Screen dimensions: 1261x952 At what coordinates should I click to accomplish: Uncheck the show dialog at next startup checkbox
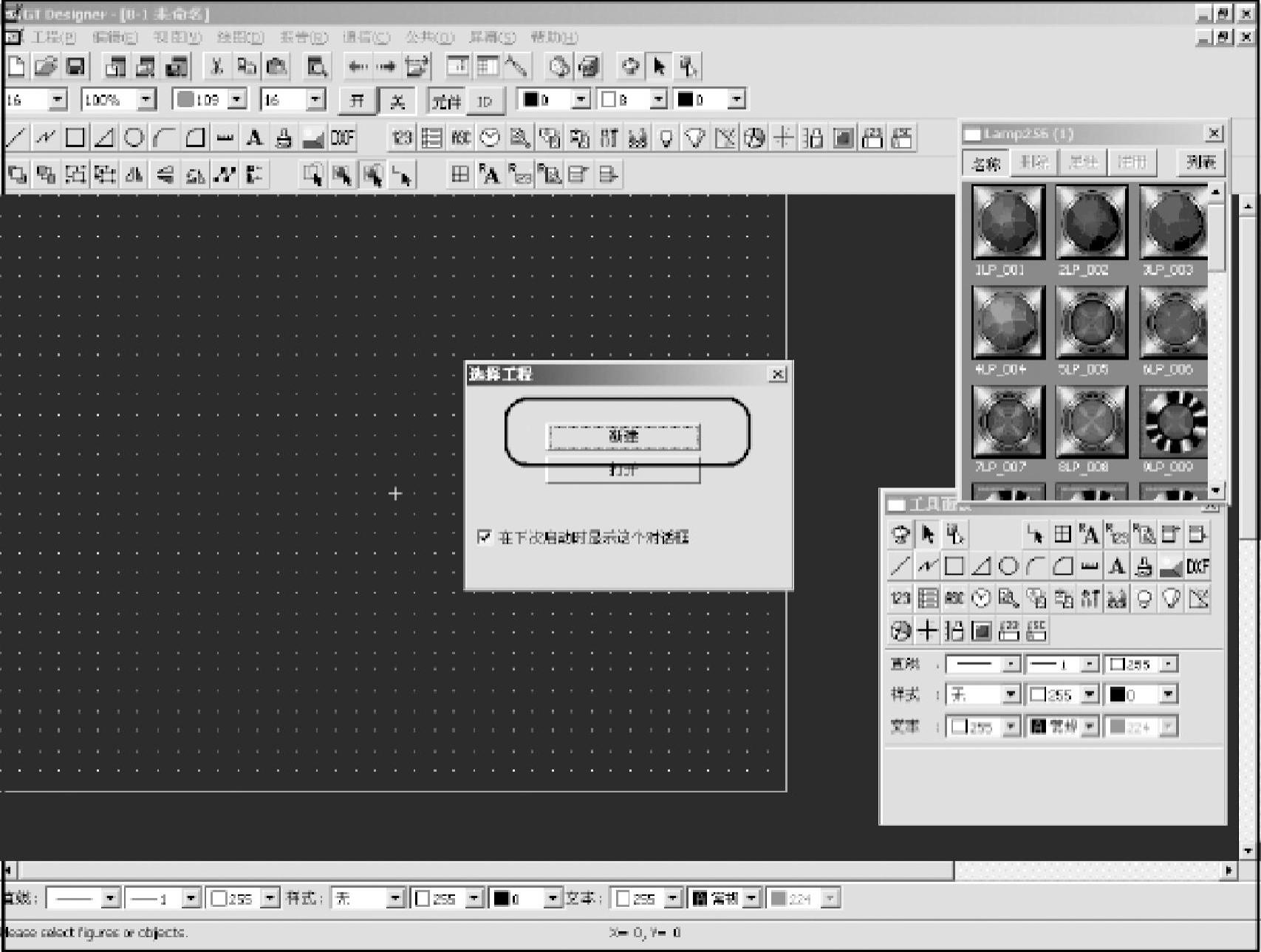coord(485,536)
